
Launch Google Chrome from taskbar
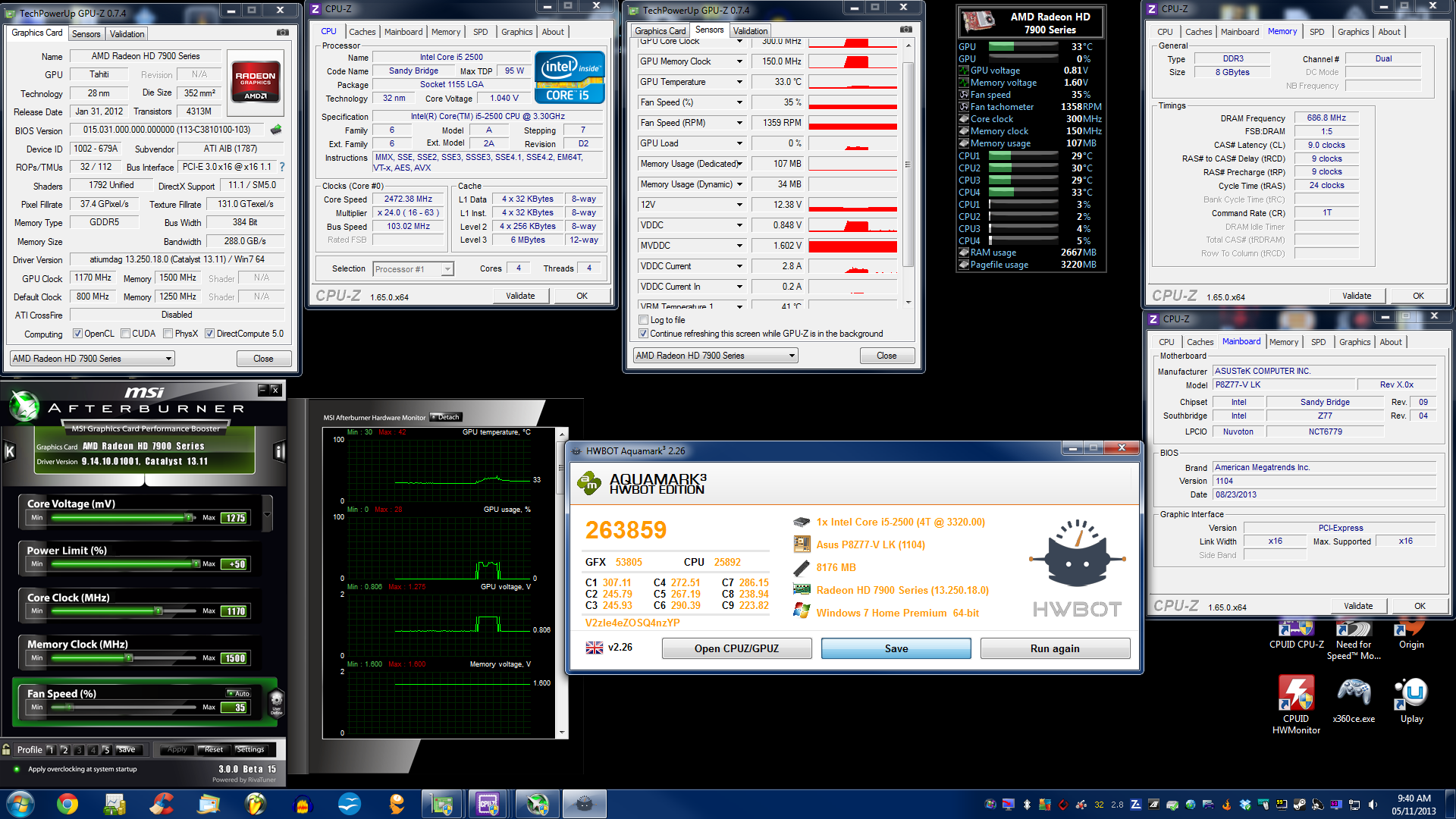[x=67, y=804]
